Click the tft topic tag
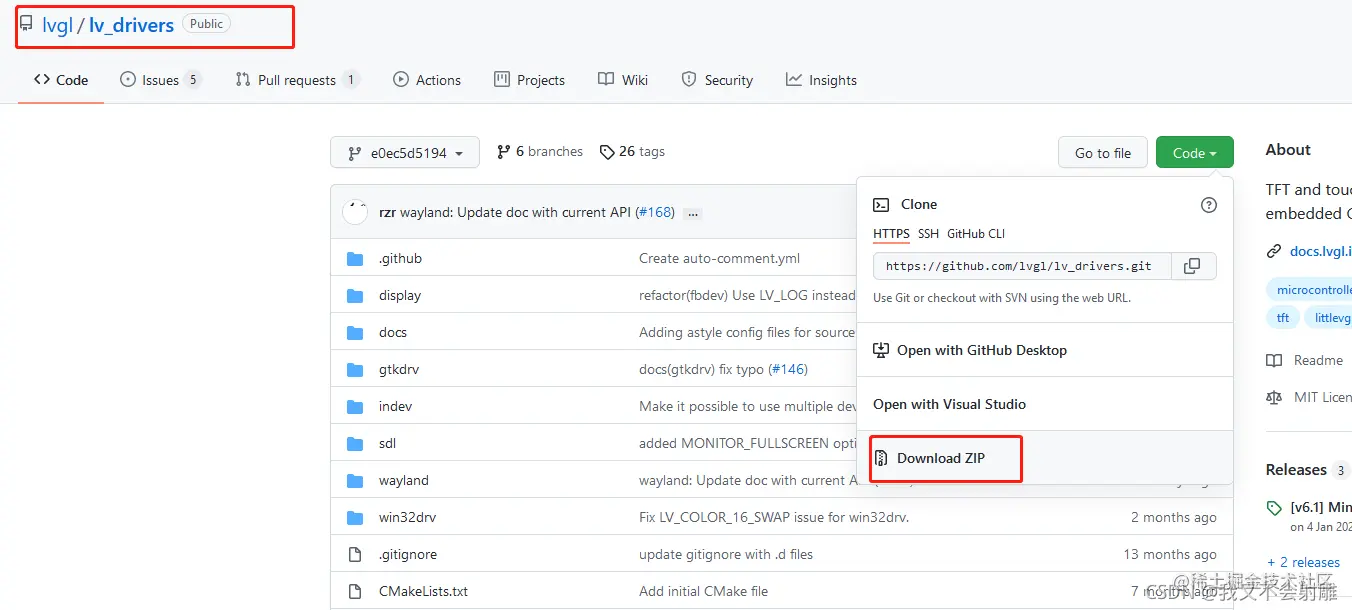Viewport: 1352px width, 610px height. coord(1283,318)
